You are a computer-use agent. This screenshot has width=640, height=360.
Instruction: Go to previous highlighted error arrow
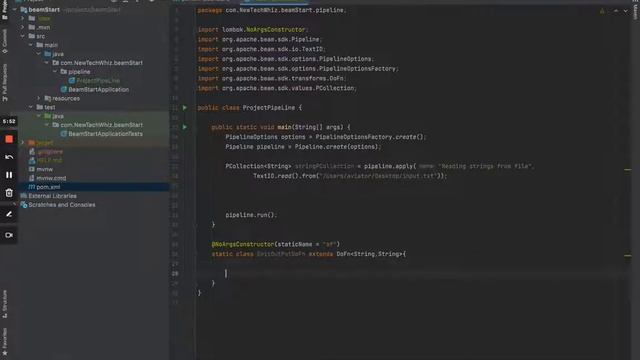pos(616,11)
